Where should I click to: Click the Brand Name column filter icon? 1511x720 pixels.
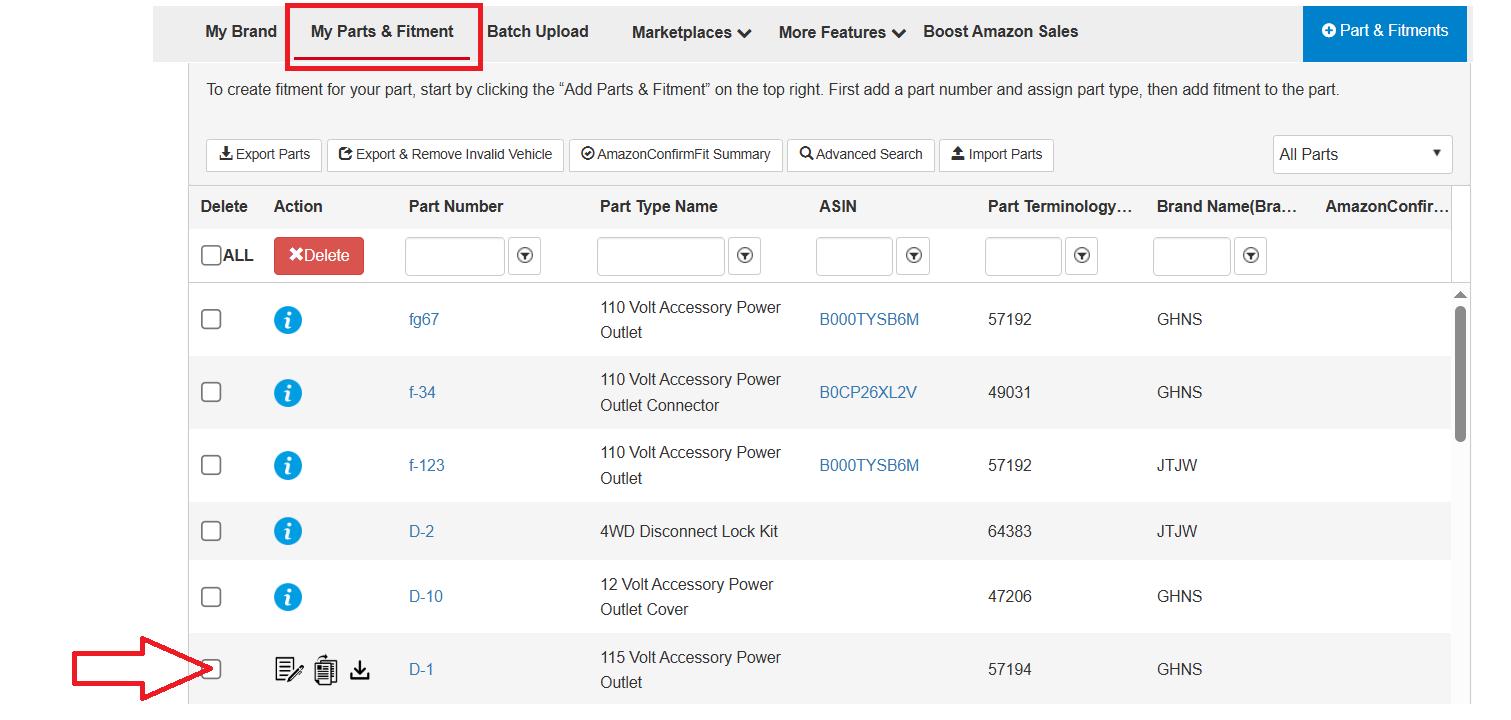coord(1250,256)
